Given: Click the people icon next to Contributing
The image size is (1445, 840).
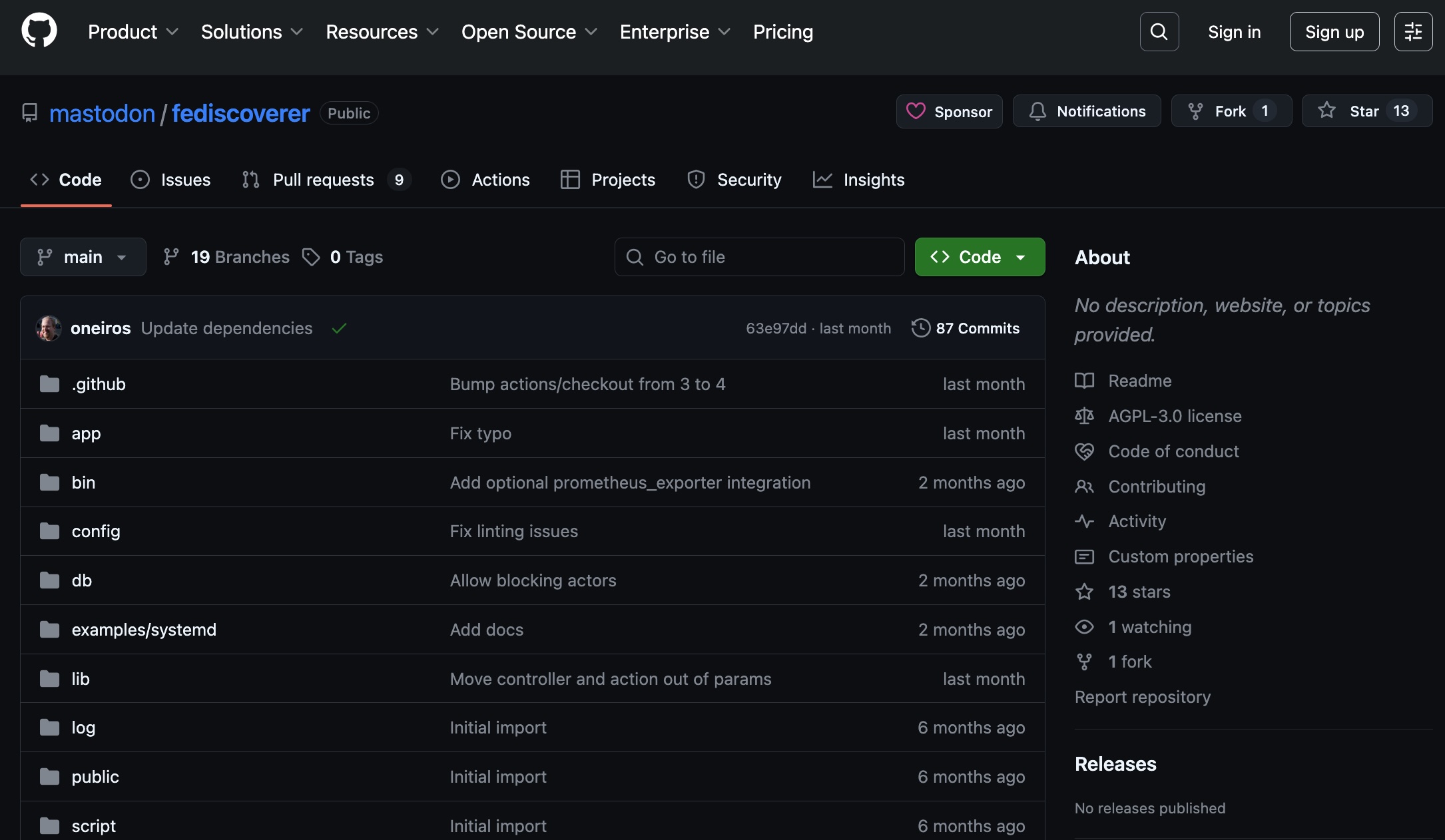Looking at the screenshot, I should pyautogui.click(x=1084, y=487).
